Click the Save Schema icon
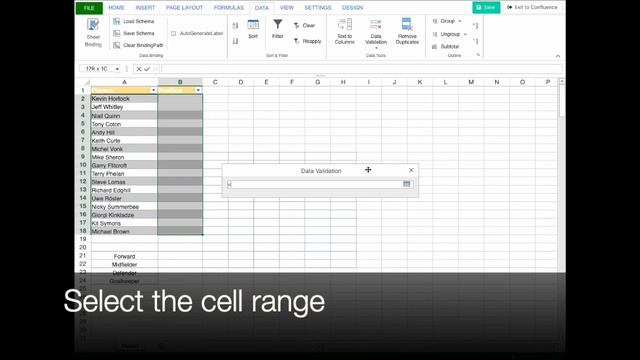 [x=117, y=33]
